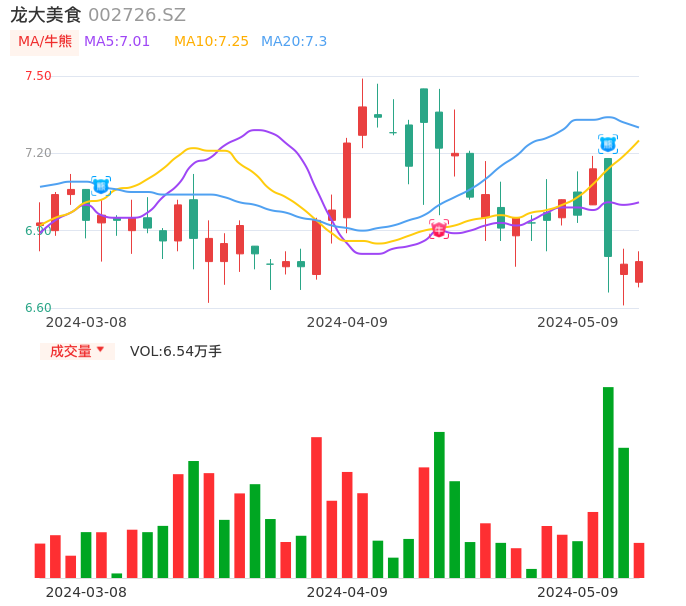Click the 7.50 price axis label
Viewport: 686px width, 606px height.
38,76
